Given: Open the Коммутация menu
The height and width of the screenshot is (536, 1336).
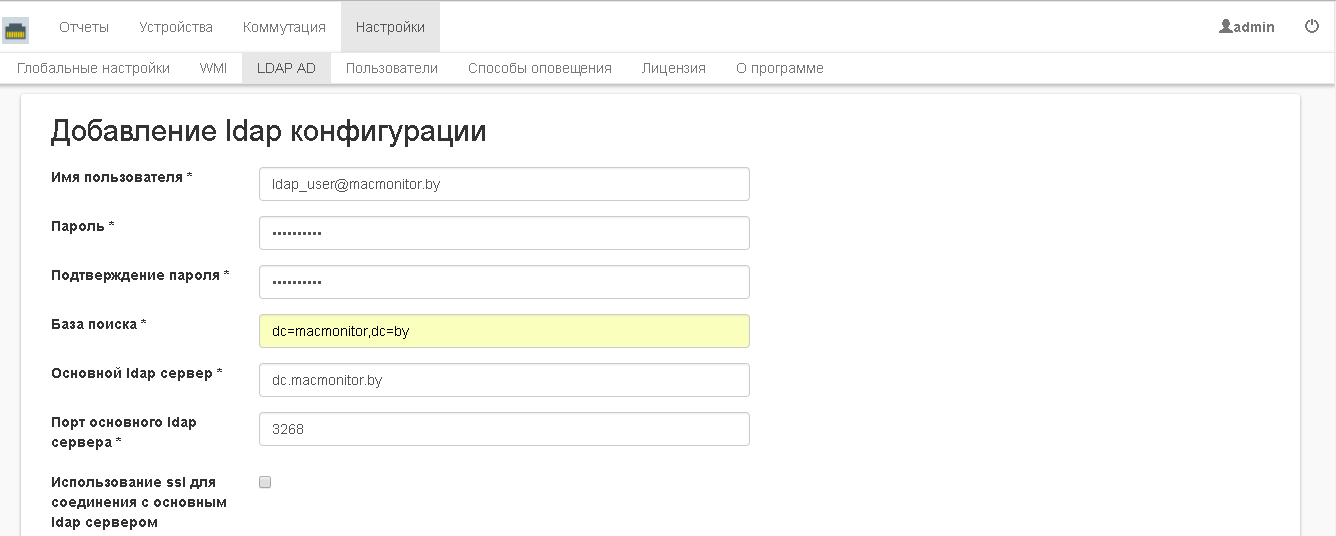Looking at the screenshot, I should tap(284, 27).
